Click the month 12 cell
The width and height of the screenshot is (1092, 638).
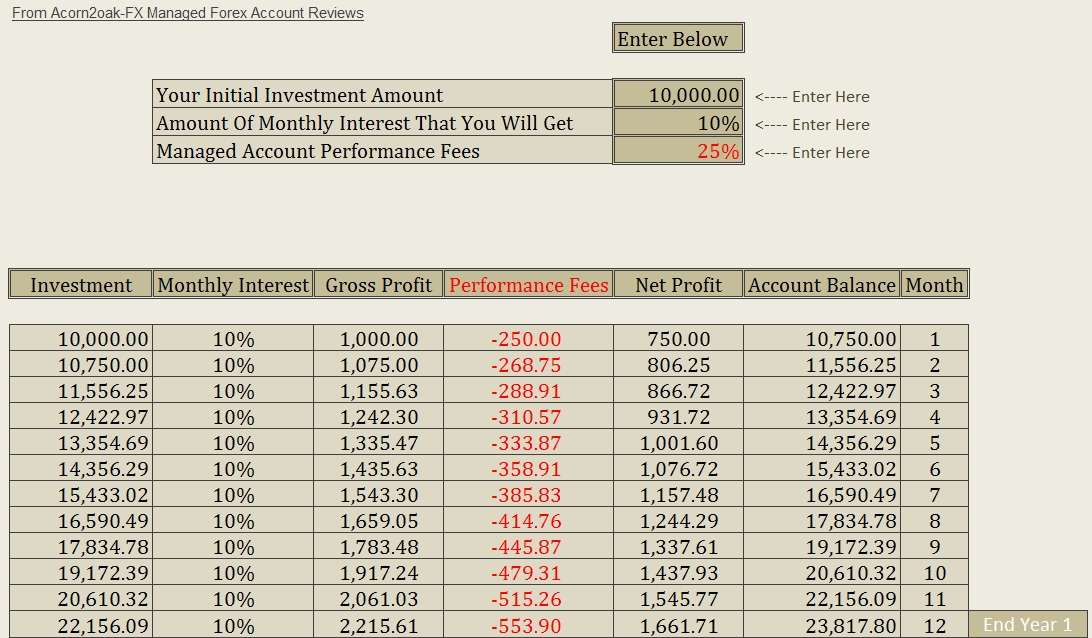click(935, 625)
